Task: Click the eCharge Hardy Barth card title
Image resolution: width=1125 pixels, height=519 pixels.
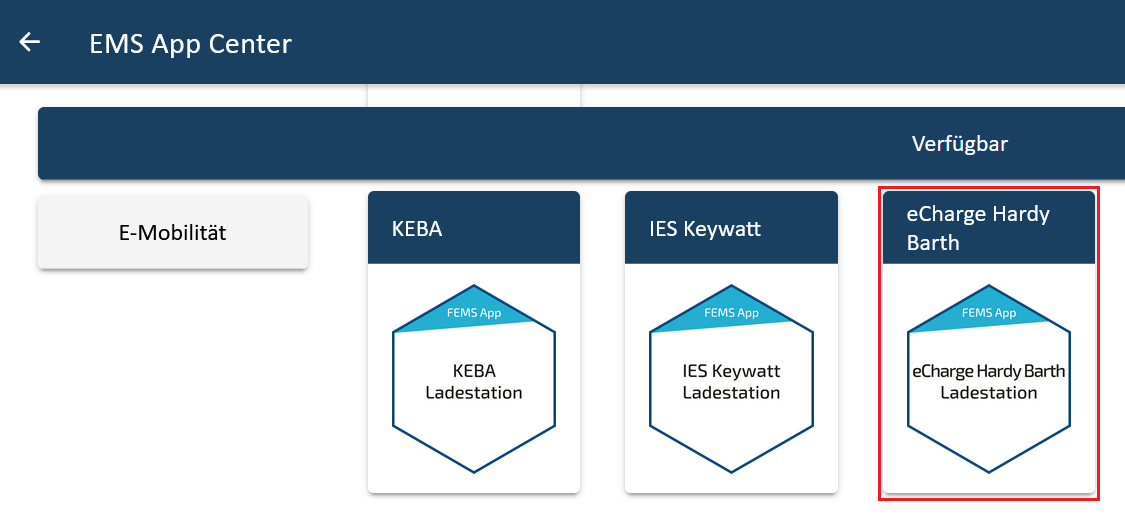Action: (x=978, y=228)
